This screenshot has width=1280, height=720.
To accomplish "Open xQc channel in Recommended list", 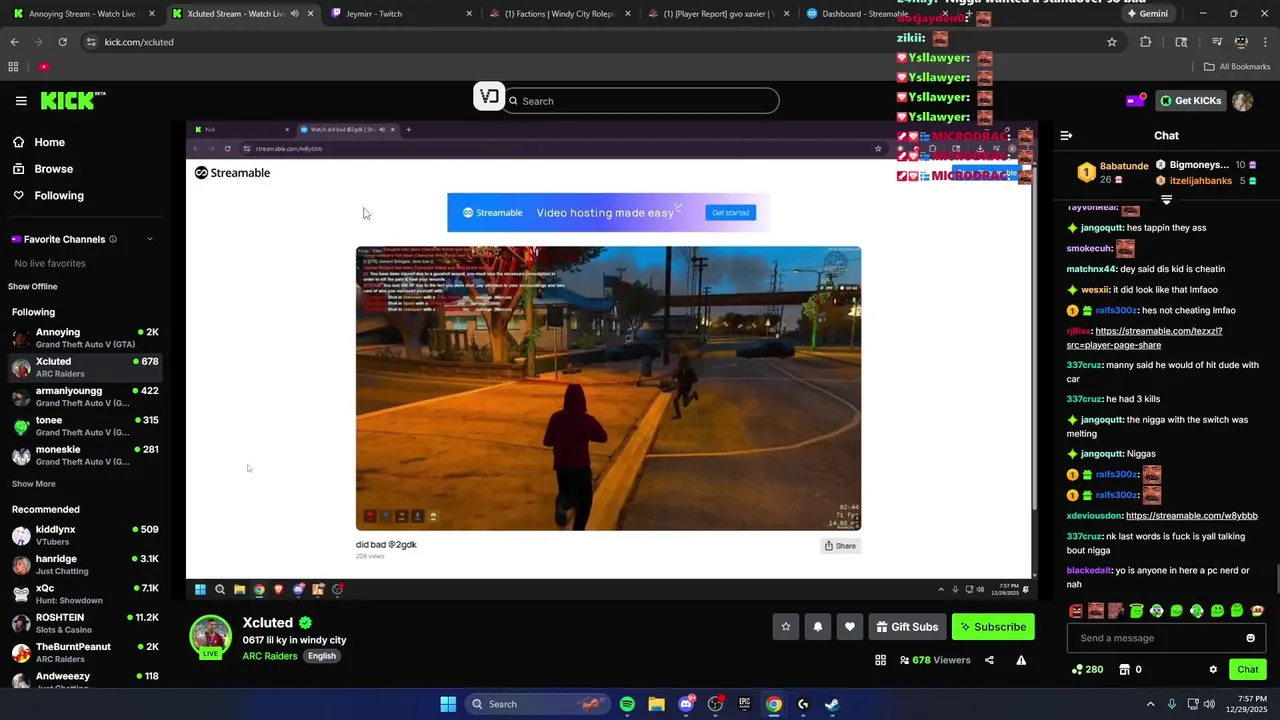I will [x=84, y=594].
